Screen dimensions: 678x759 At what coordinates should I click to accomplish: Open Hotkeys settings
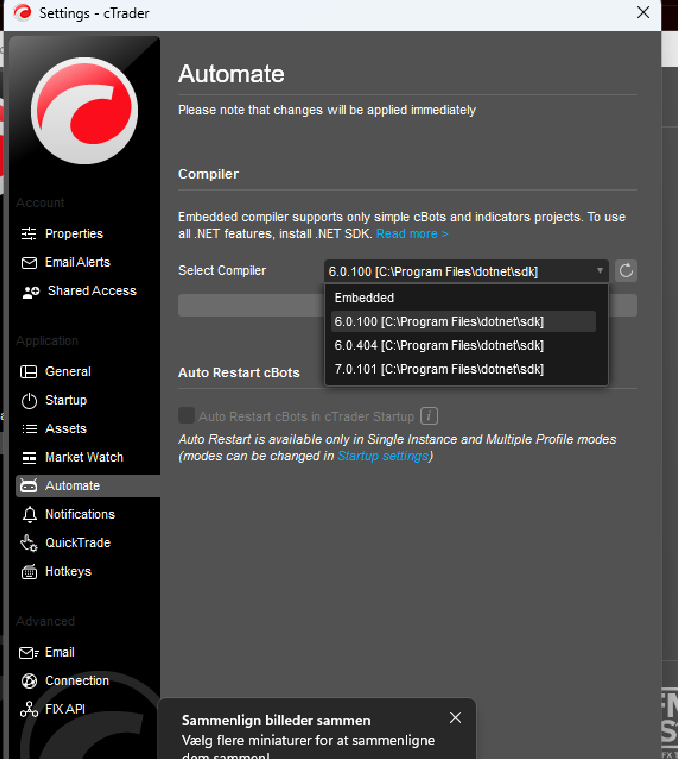click(x=68, y=572)
